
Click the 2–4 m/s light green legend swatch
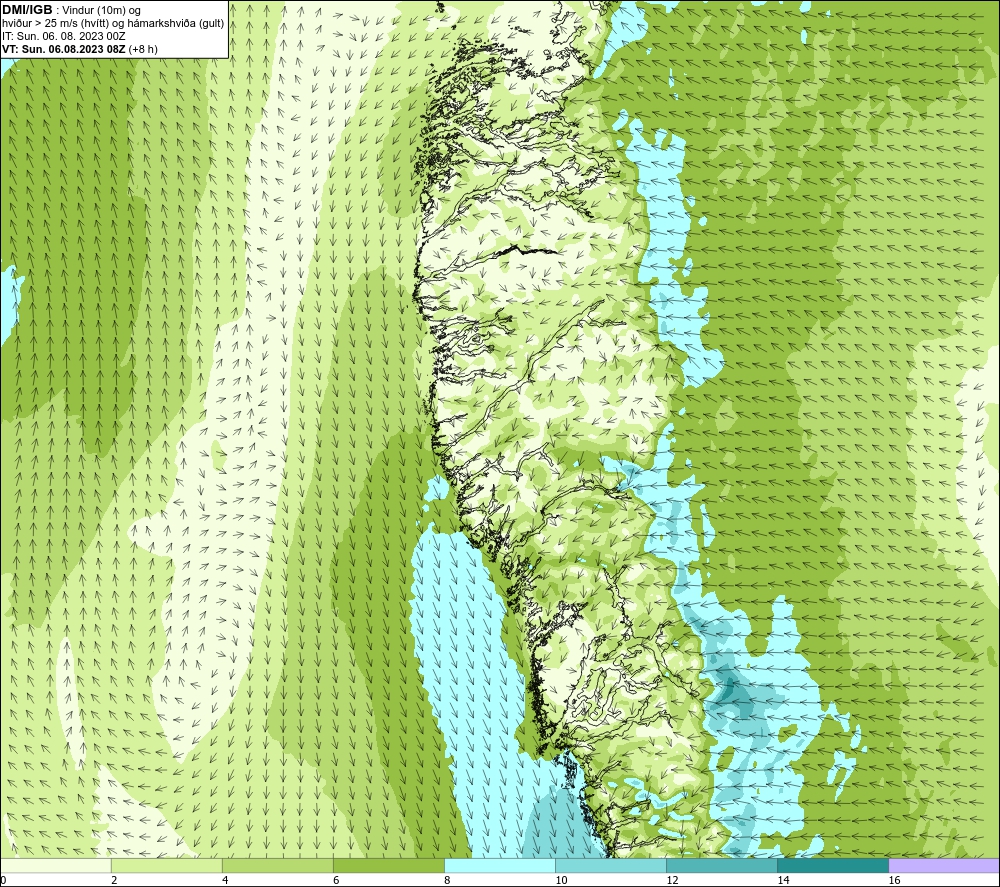pos(166,866)
